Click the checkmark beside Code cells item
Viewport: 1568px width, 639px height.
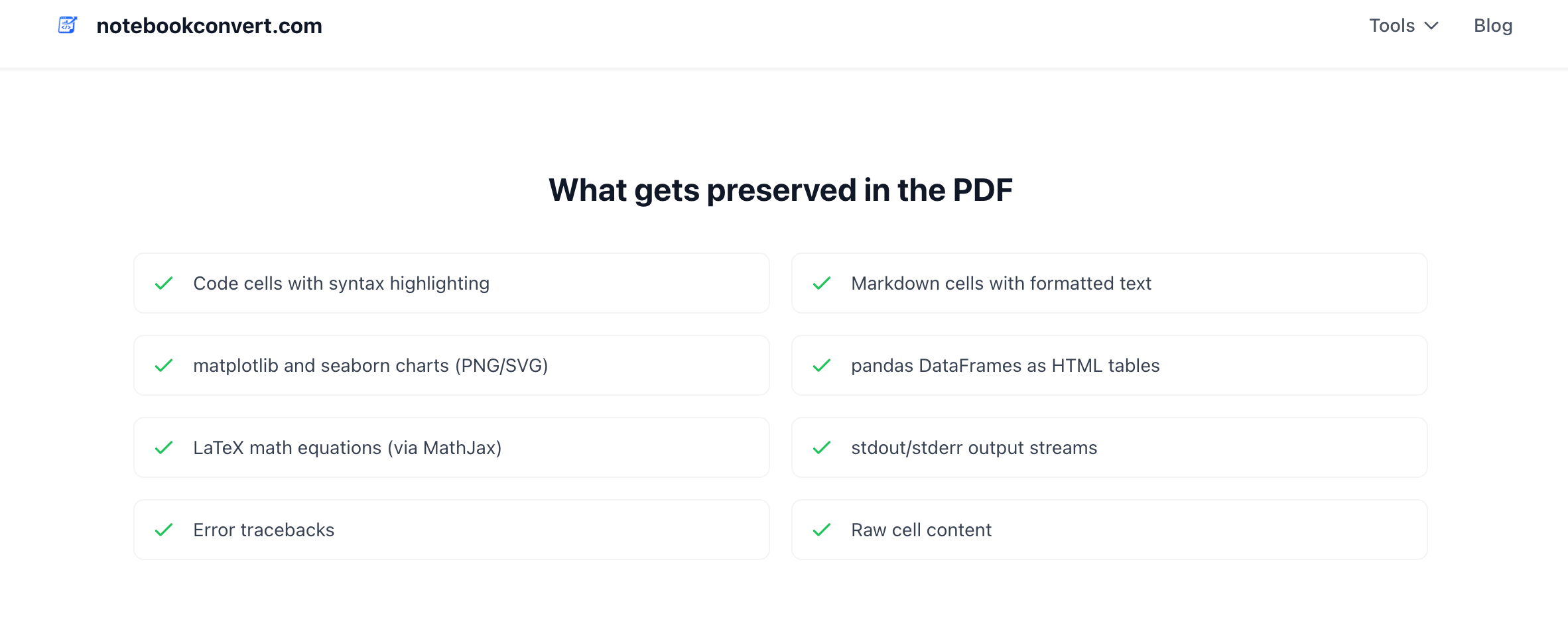164,284
